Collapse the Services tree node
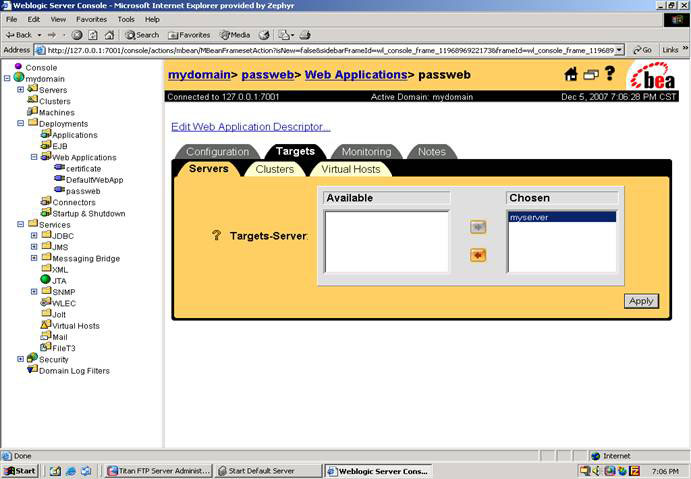 [x=20, y=224]
